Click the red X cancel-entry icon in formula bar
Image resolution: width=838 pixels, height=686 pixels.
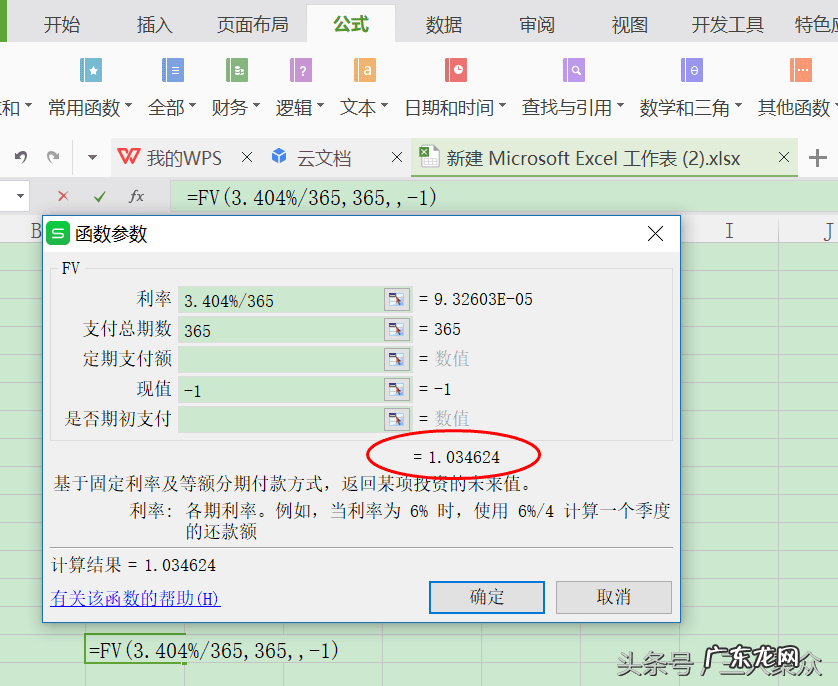(x=63, y=197)
